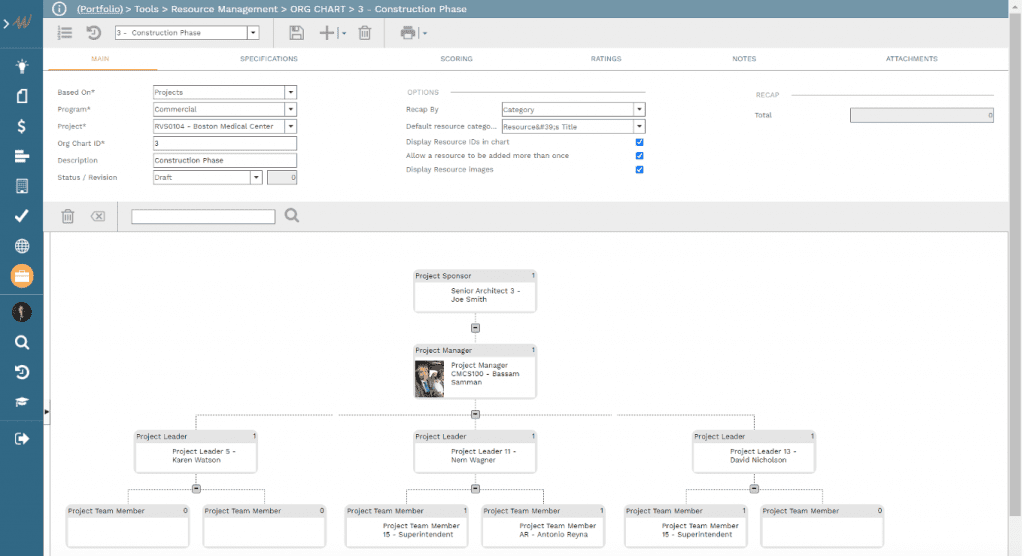Open the Program dropdown
1024x556 pixels.
pyautogui.click(x=291, y=109)
